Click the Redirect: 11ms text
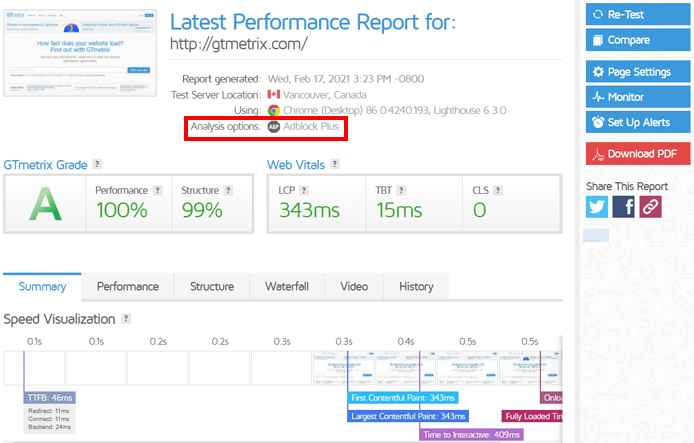694x443 pixels. 49,411
